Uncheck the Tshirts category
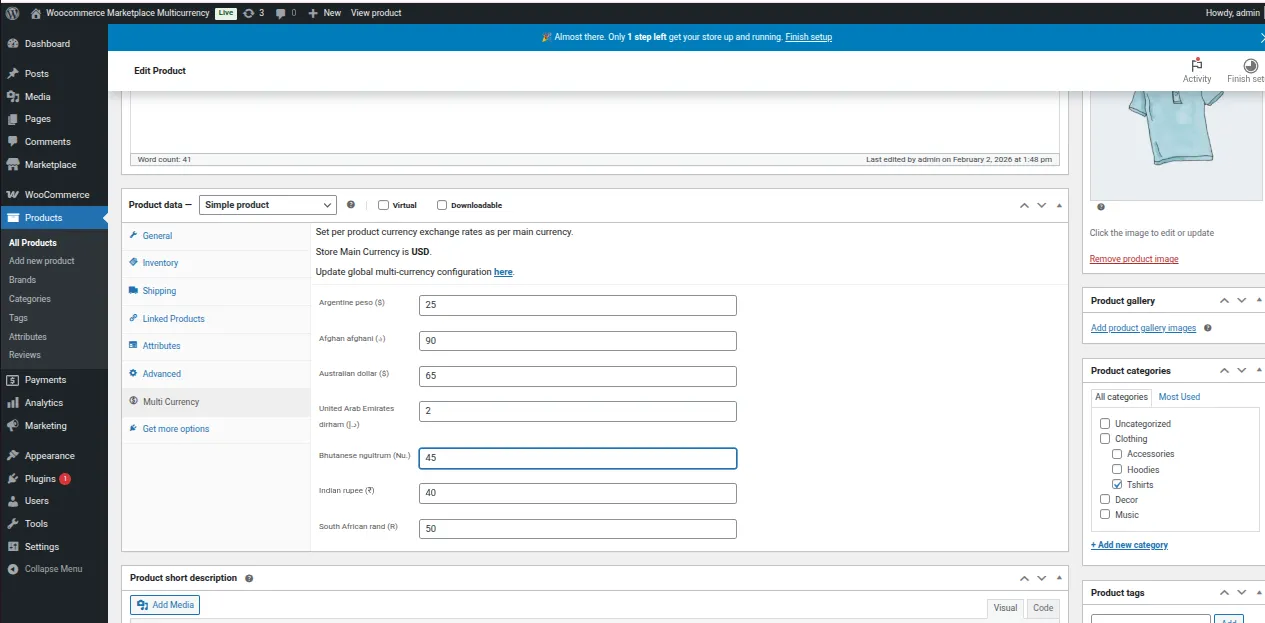This screenshot has height=623, width=1265. point(1117,485)
